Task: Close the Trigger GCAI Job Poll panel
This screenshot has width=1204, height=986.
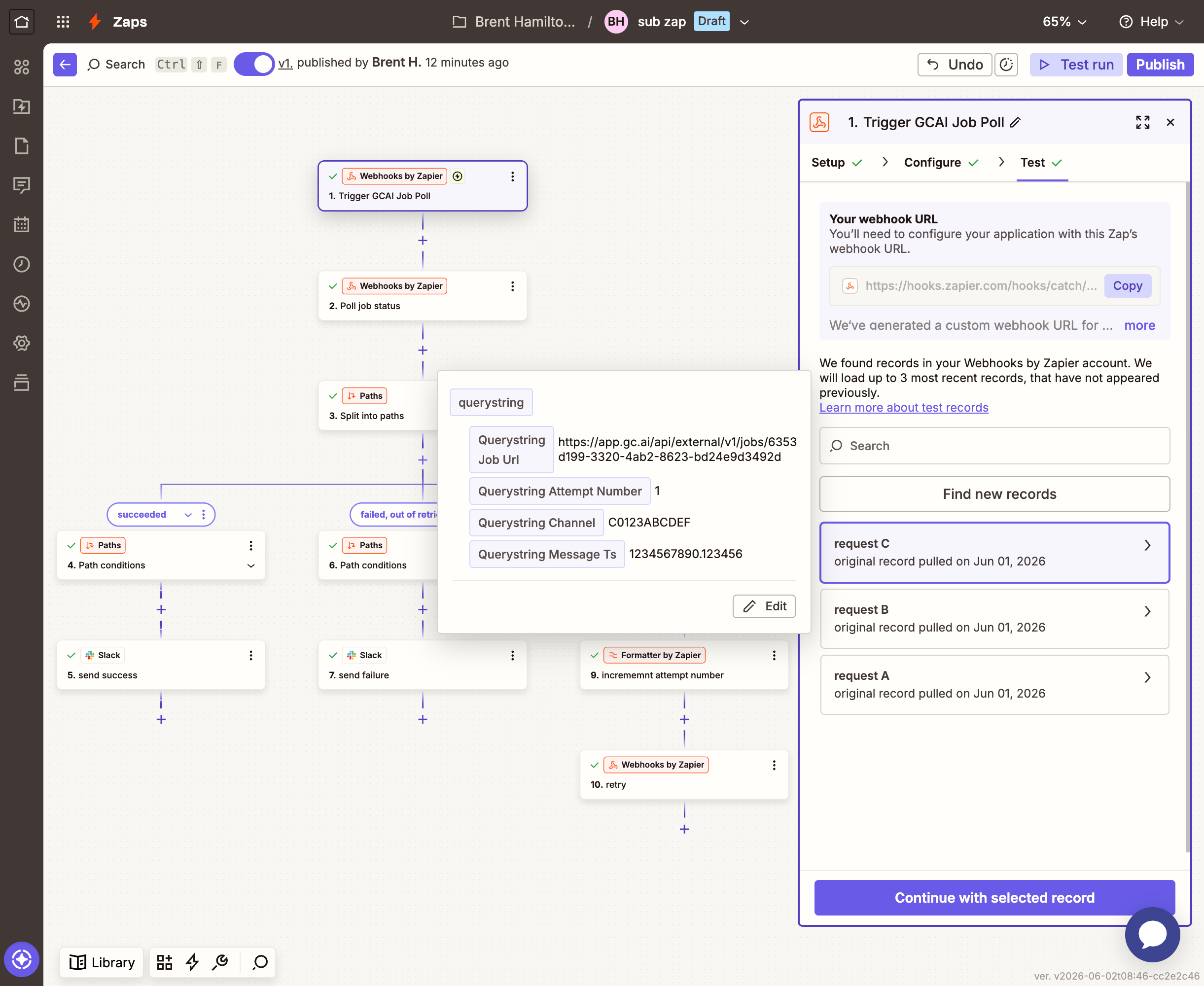Action: [1170, 122]
